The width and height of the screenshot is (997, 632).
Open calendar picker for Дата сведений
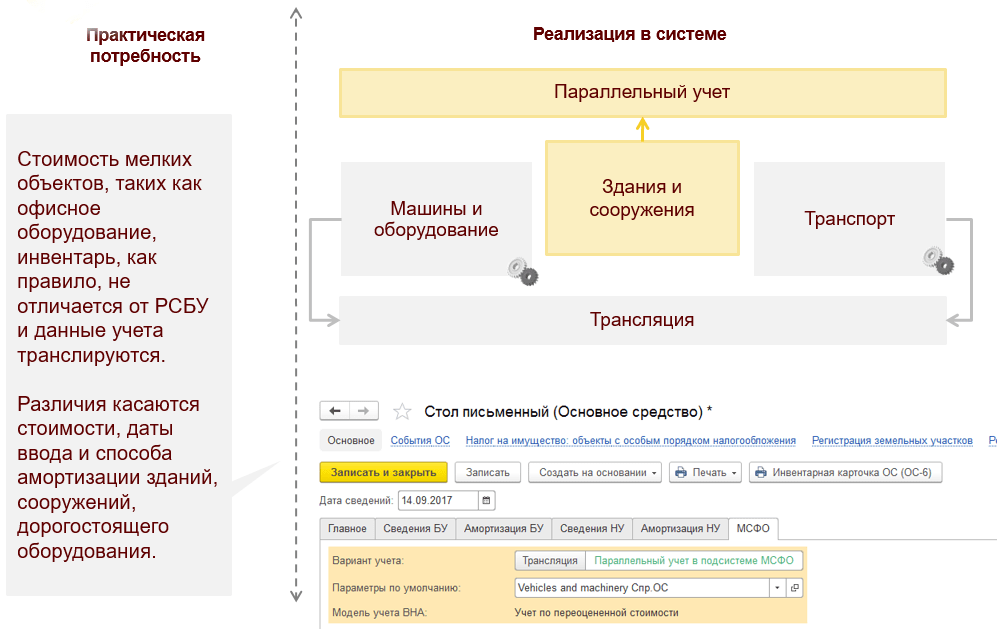[x=486, y=500]
